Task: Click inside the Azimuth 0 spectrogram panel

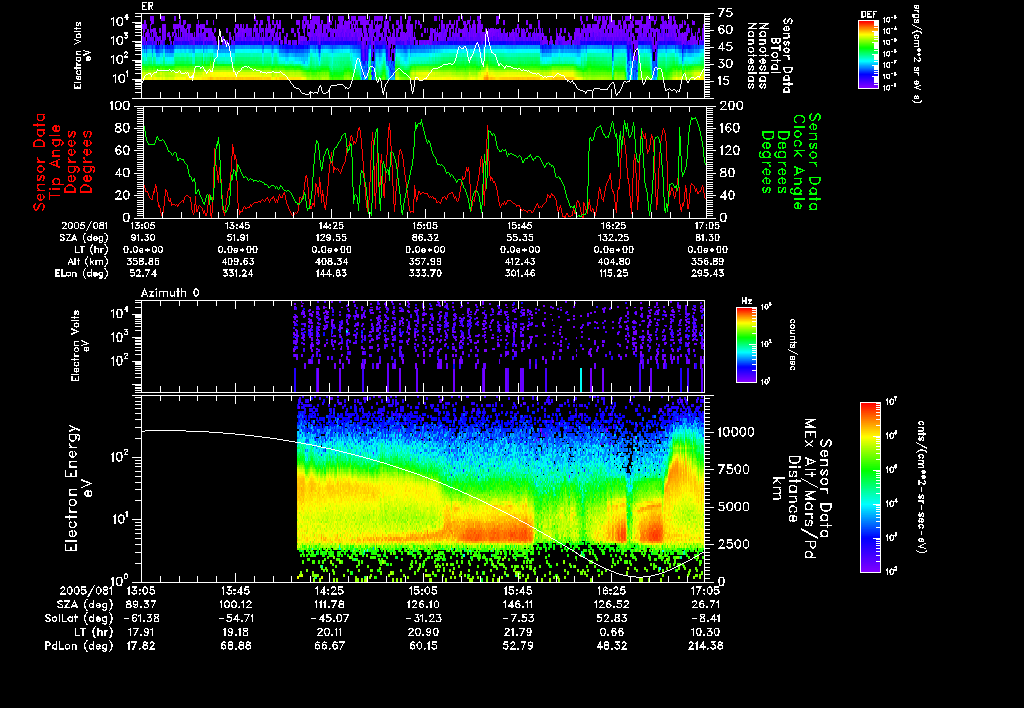Action: pyautogui.click(x=423, y=347)
